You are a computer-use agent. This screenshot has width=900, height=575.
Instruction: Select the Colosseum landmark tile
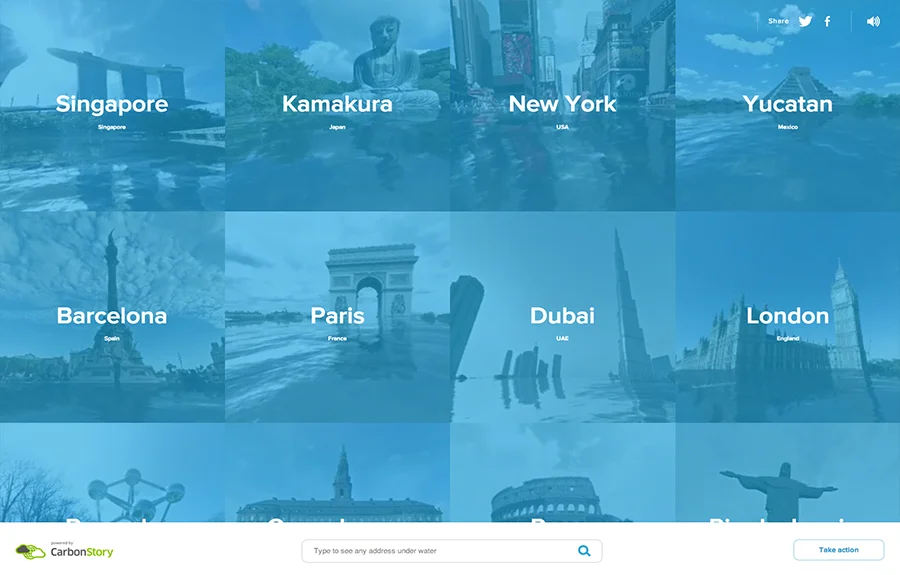[562, 472]
